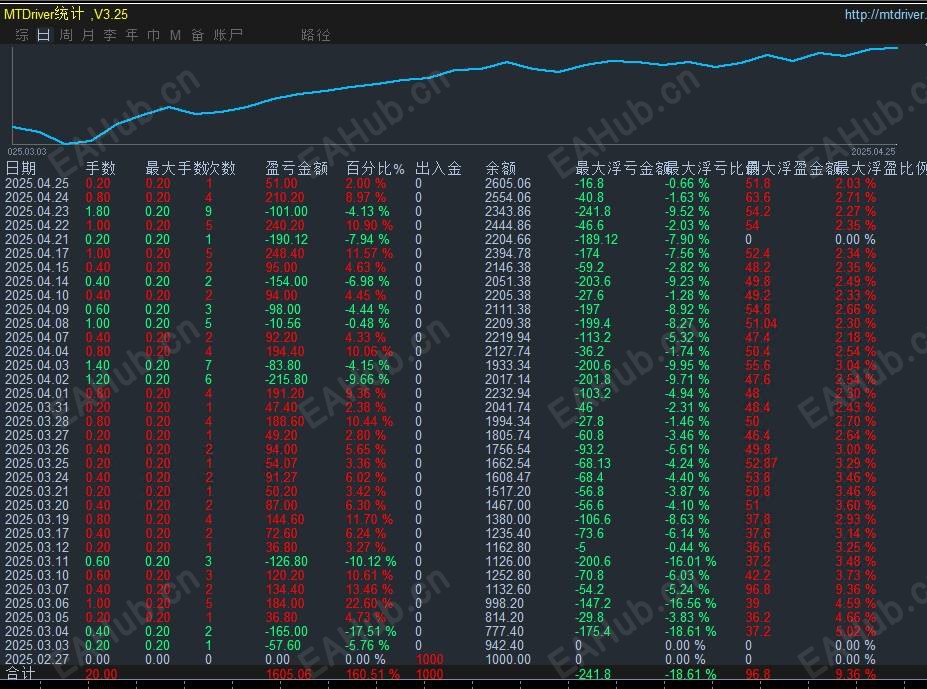The height and width of the screenshot is (689, 927).
Task: Open the 币 (symbol) tab
Action: pyautogui.click(x=153, y=35)
